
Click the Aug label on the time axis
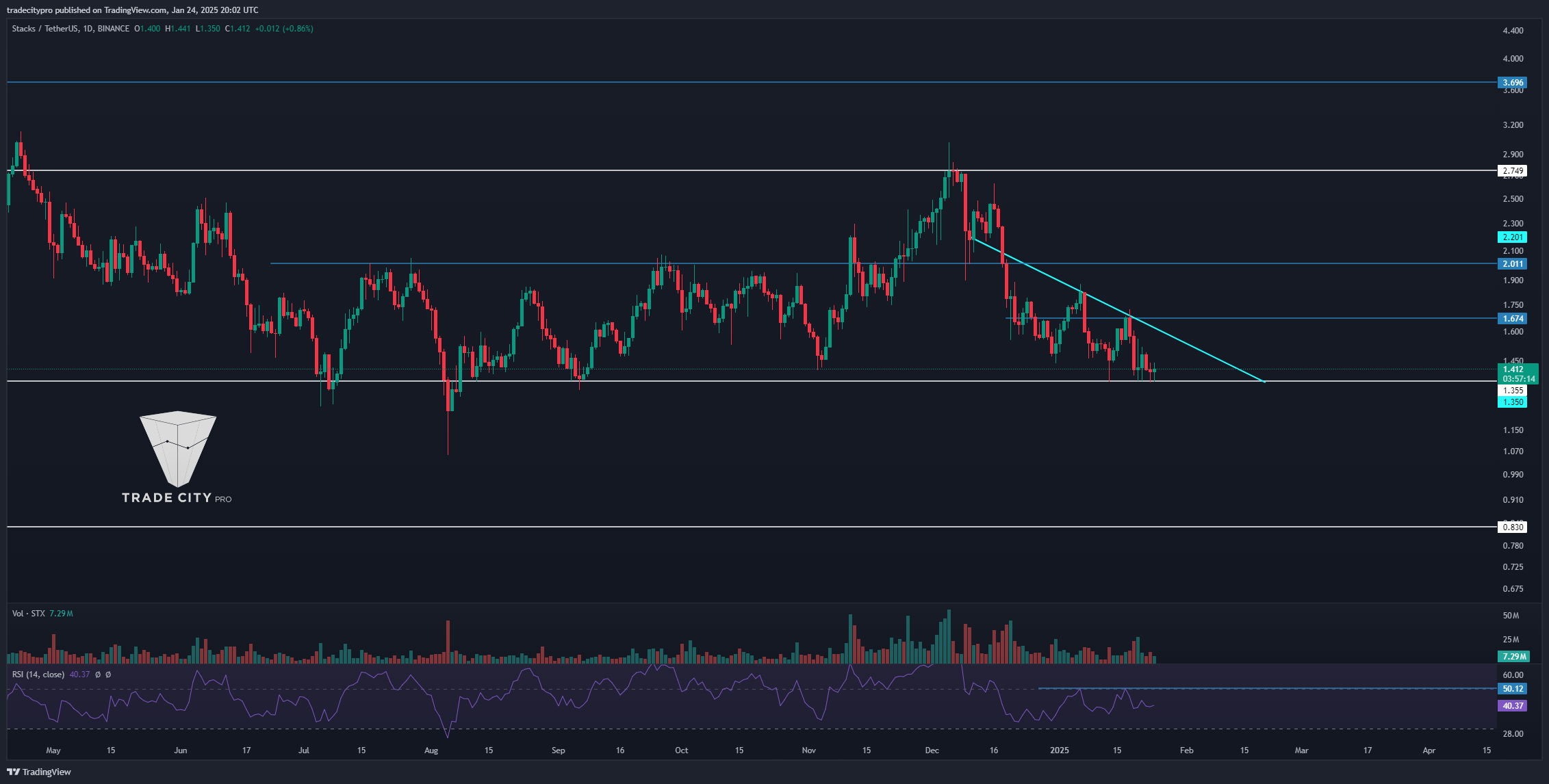(431, 750)
